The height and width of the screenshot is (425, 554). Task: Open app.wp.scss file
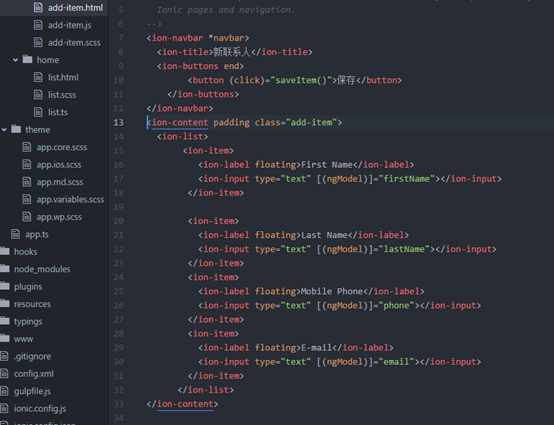(x=59, y=217)
